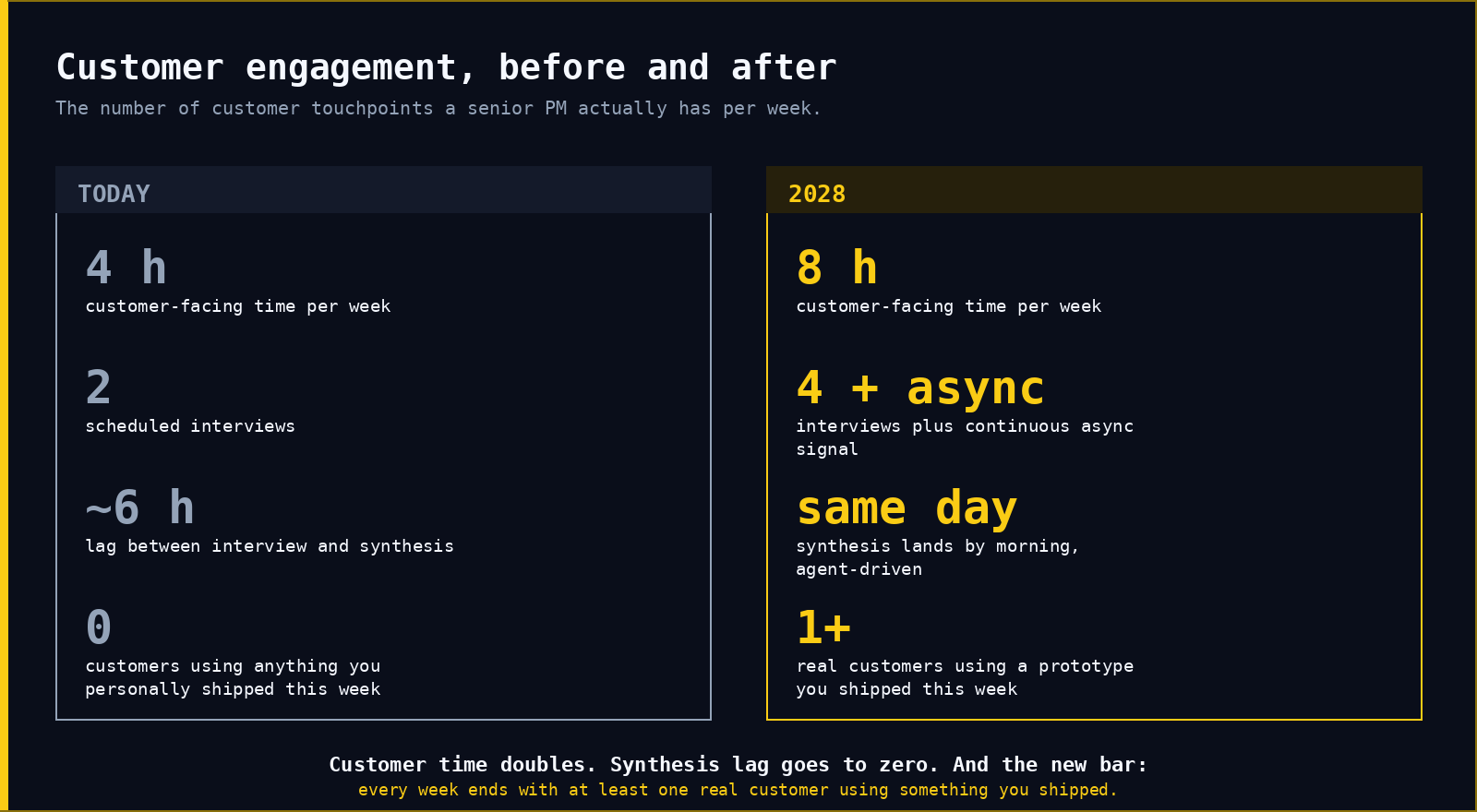
Task: Click 'interviews plus continuous async signal' text
Action: (965, 437)
